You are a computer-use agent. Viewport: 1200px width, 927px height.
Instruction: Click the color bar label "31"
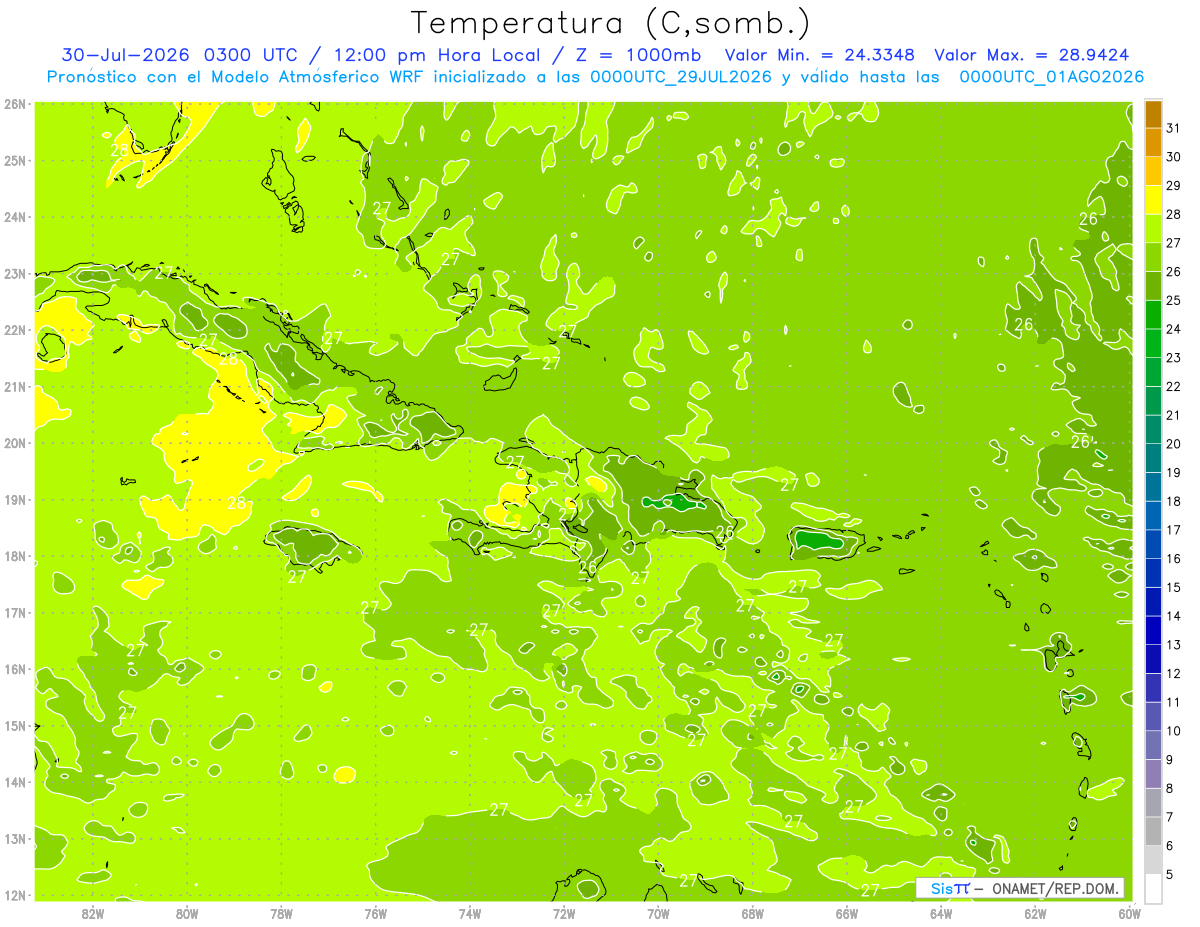1174,128
